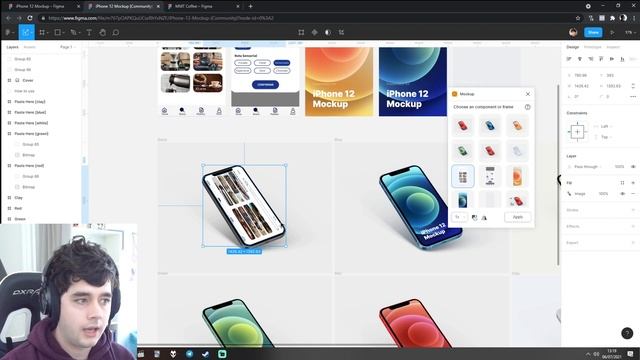640x360 pixels.
Task: Switch to the Inspect tab
Action: coord(613,47)
